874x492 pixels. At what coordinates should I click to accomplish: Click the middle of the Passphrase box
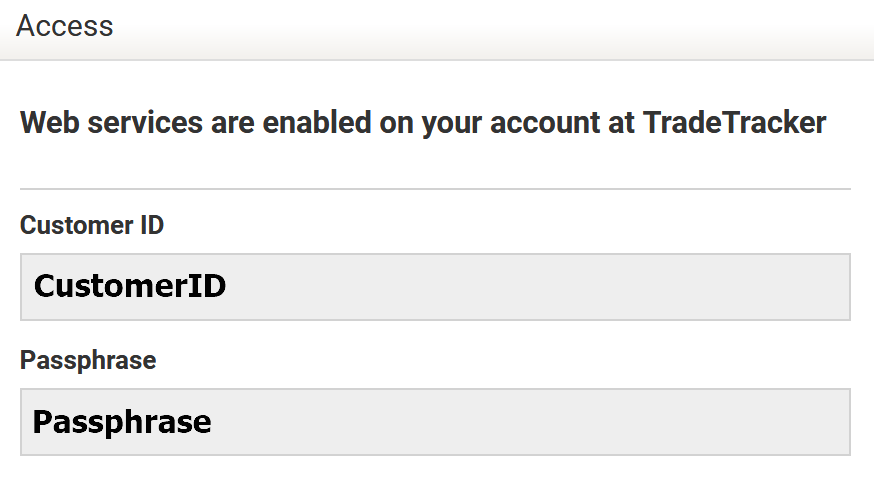[435, 422]
